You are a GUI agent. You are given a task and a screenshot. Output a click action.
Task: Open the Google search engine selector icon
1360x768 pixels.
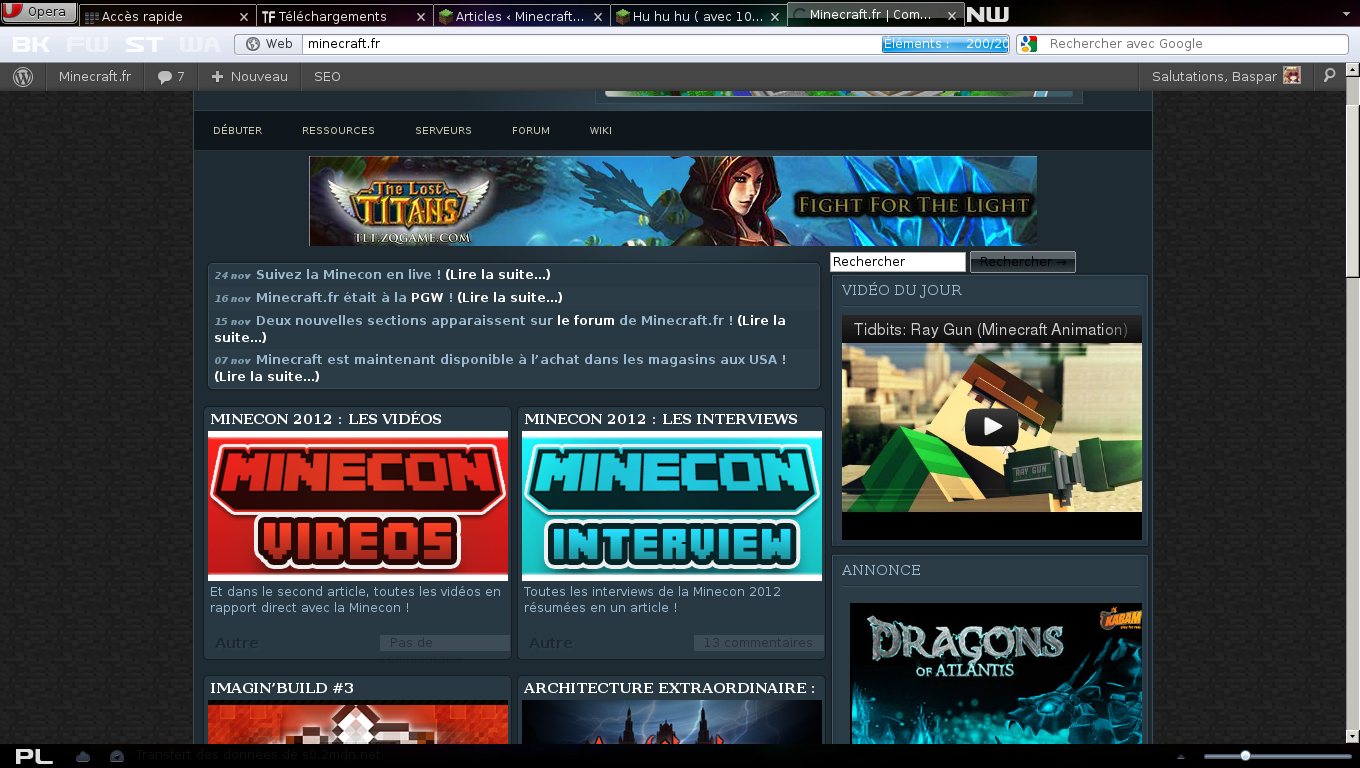tap(1029, 44)
